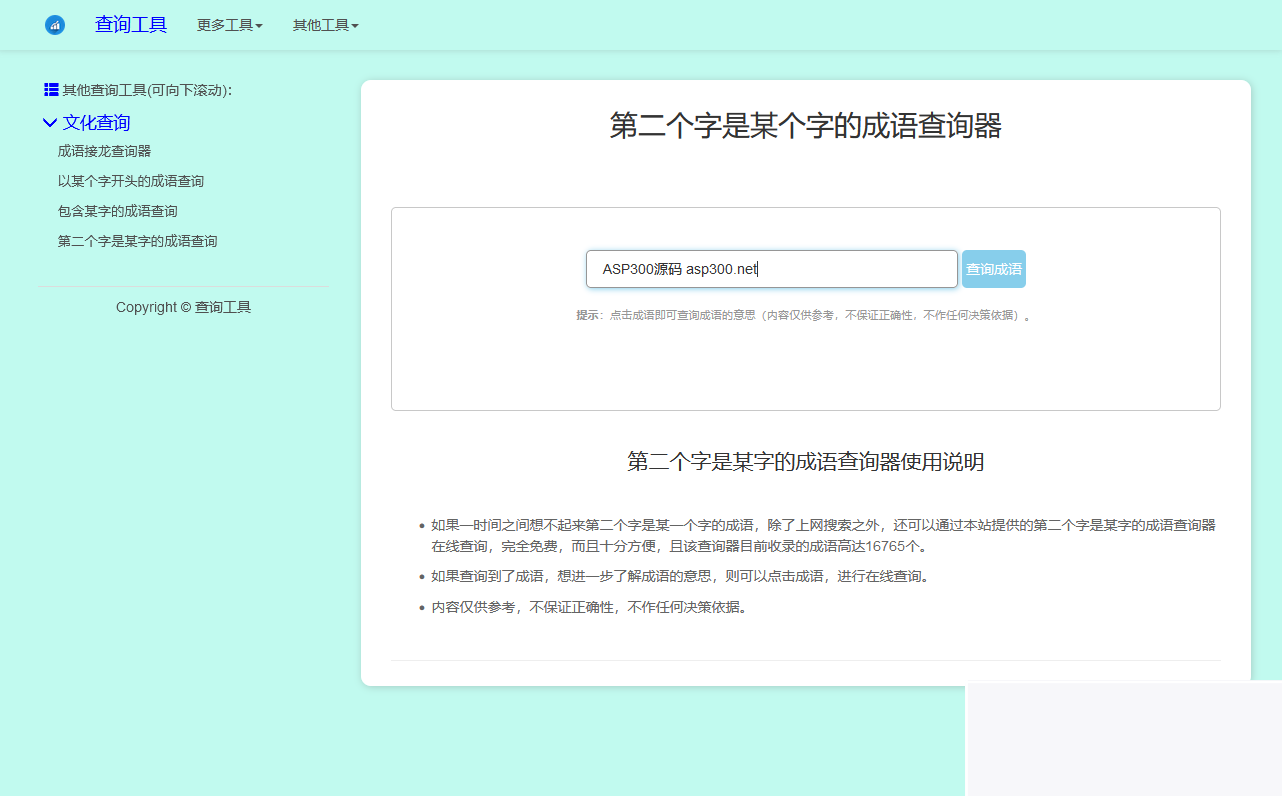Click the blue circular site logo icon
The image size is (1282, 796).
[55, 24]
